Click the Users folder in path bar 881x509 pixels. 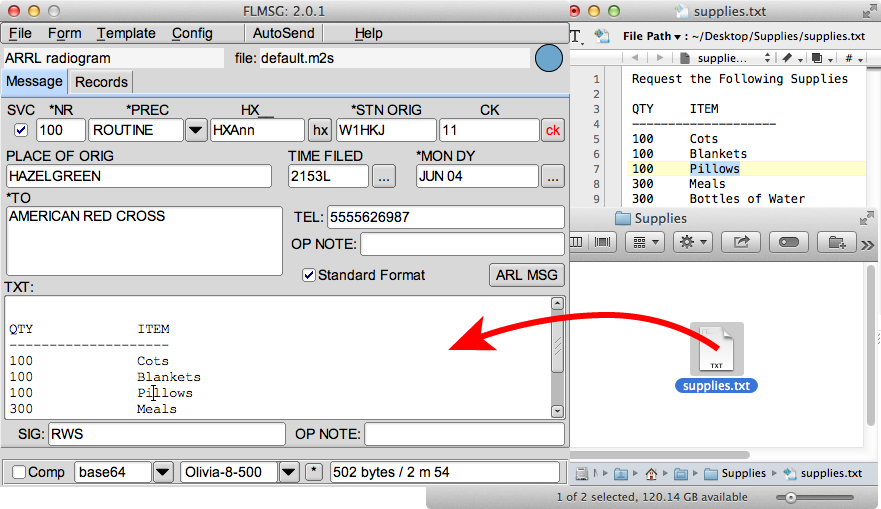[621, 474]
